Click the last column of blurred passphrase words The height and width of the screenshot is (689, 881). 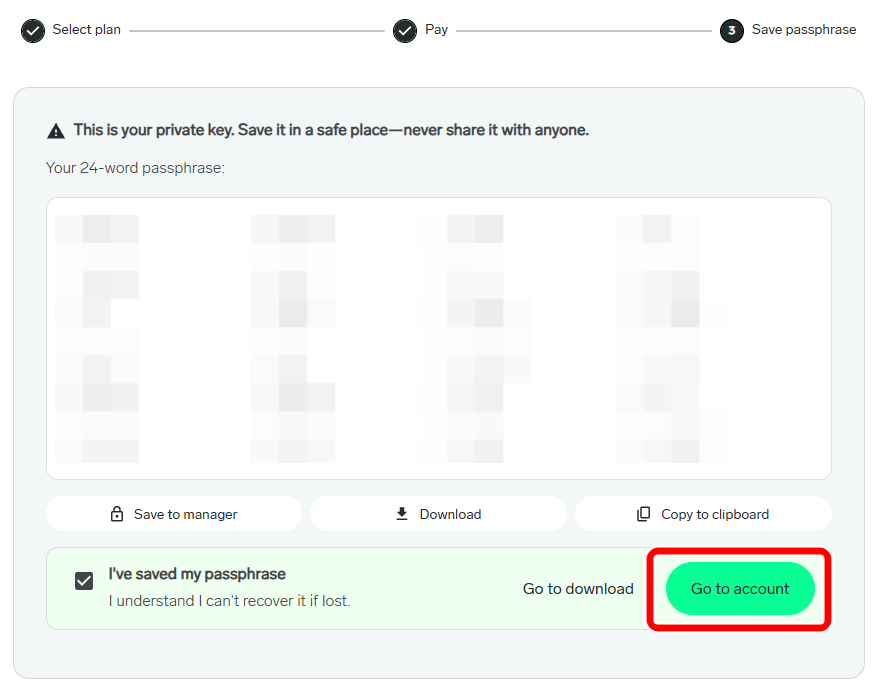(x=657, y=338)
